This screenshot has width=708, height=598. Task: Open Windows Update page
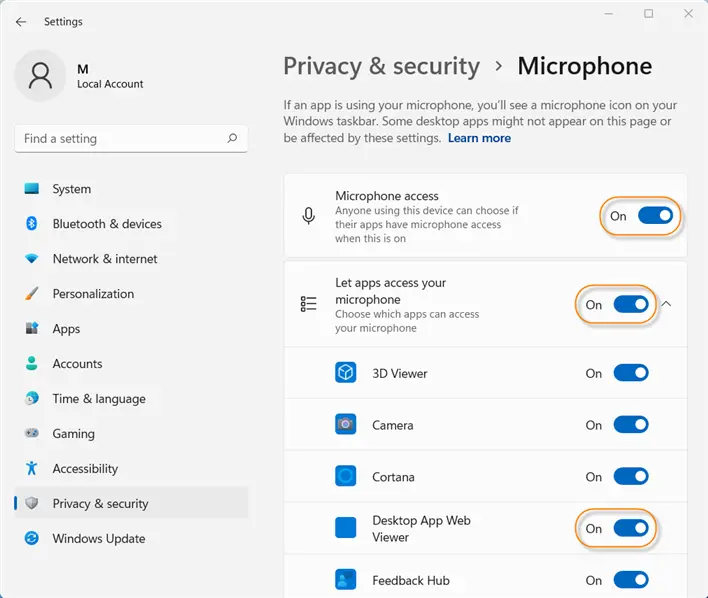131,538
